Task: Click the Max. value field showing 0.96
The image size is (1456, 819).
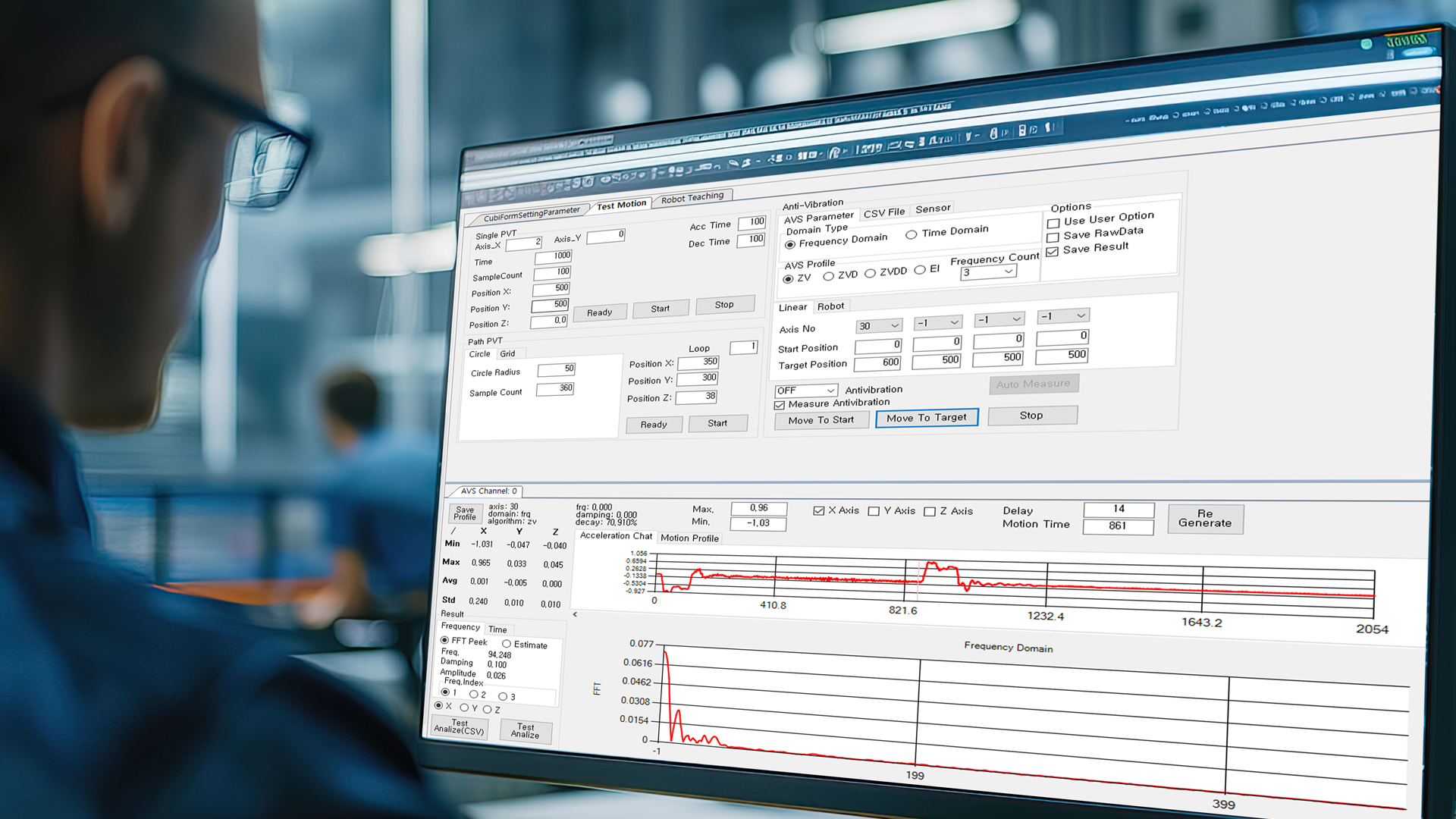Action: coord(758,508)
